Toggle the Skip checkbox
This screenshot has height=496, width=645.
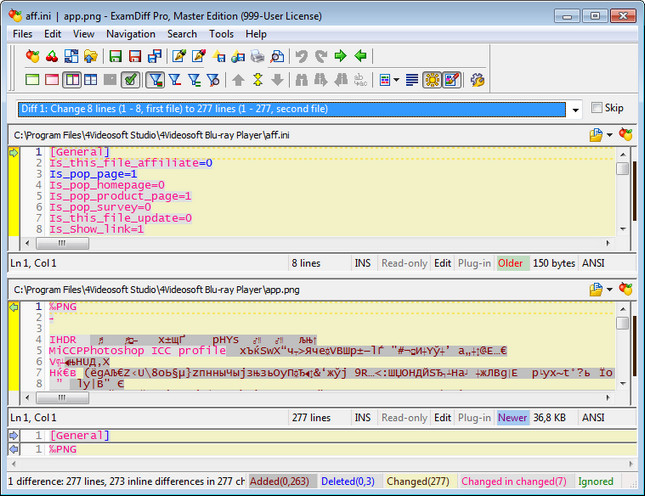596,108
